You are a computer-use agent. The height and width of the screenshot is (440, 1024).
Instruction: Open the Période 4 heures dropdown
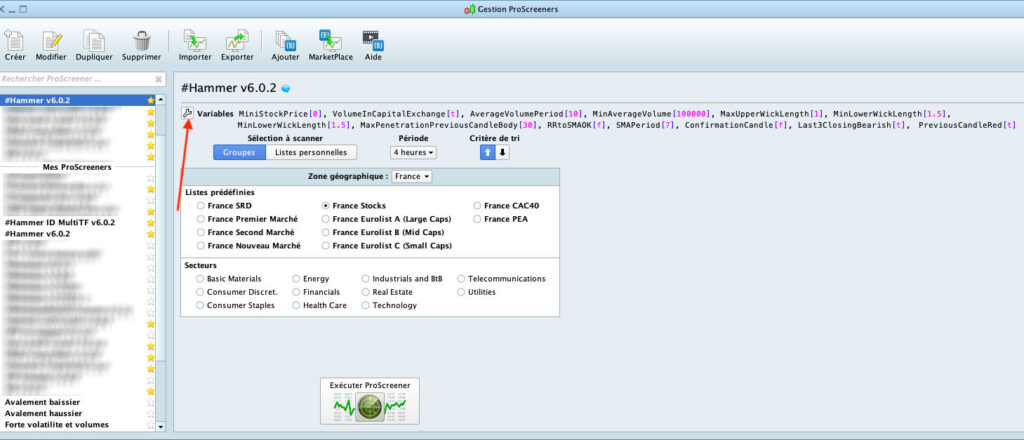pyautogui.click(x=414, y=153)
